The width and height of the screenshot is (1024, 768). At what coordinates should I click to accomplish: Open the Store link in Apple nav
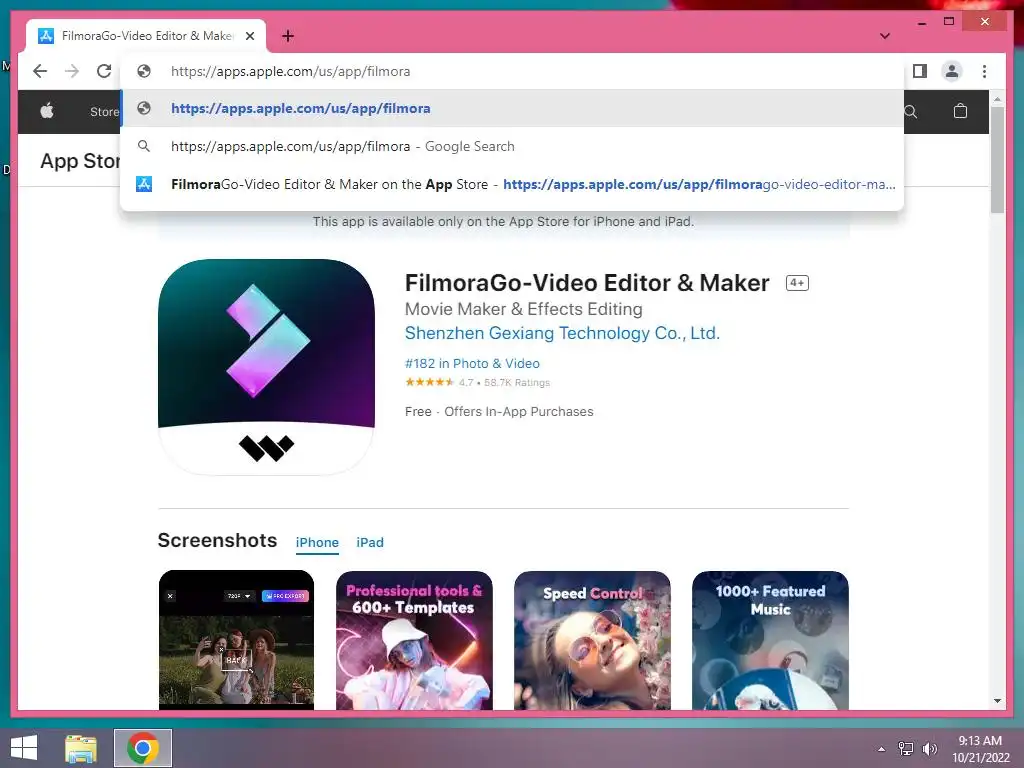[x=104, y=112]
